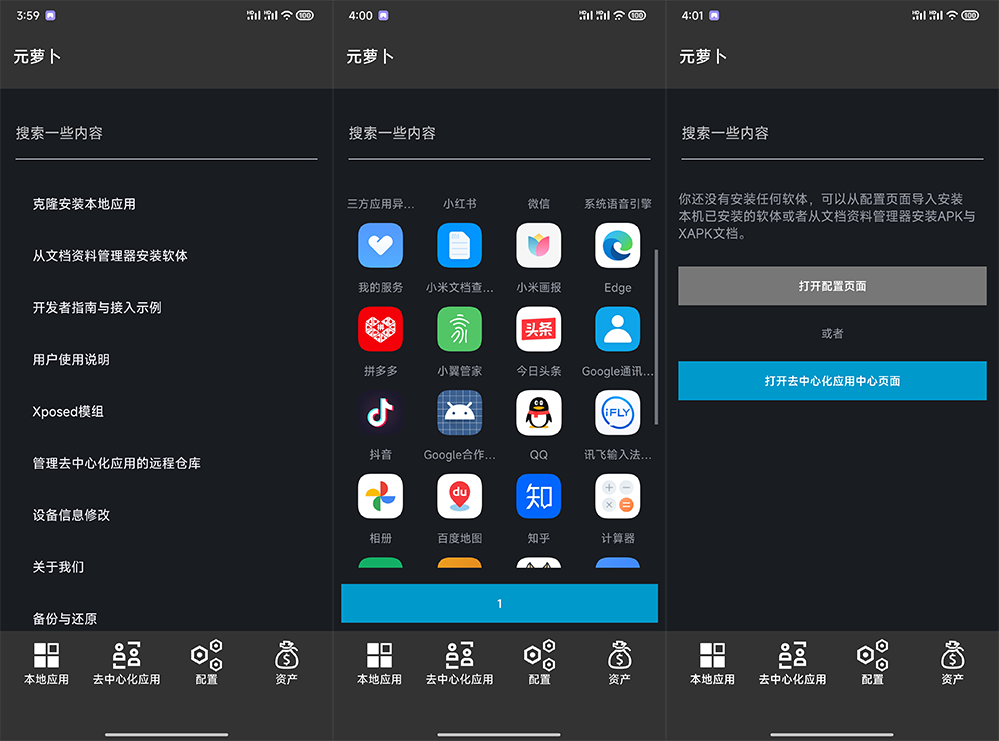Image resolution: width=999 pixels, height=741 pixels.
Task: Open 资产 tab in middle screen
Action: 619,663
